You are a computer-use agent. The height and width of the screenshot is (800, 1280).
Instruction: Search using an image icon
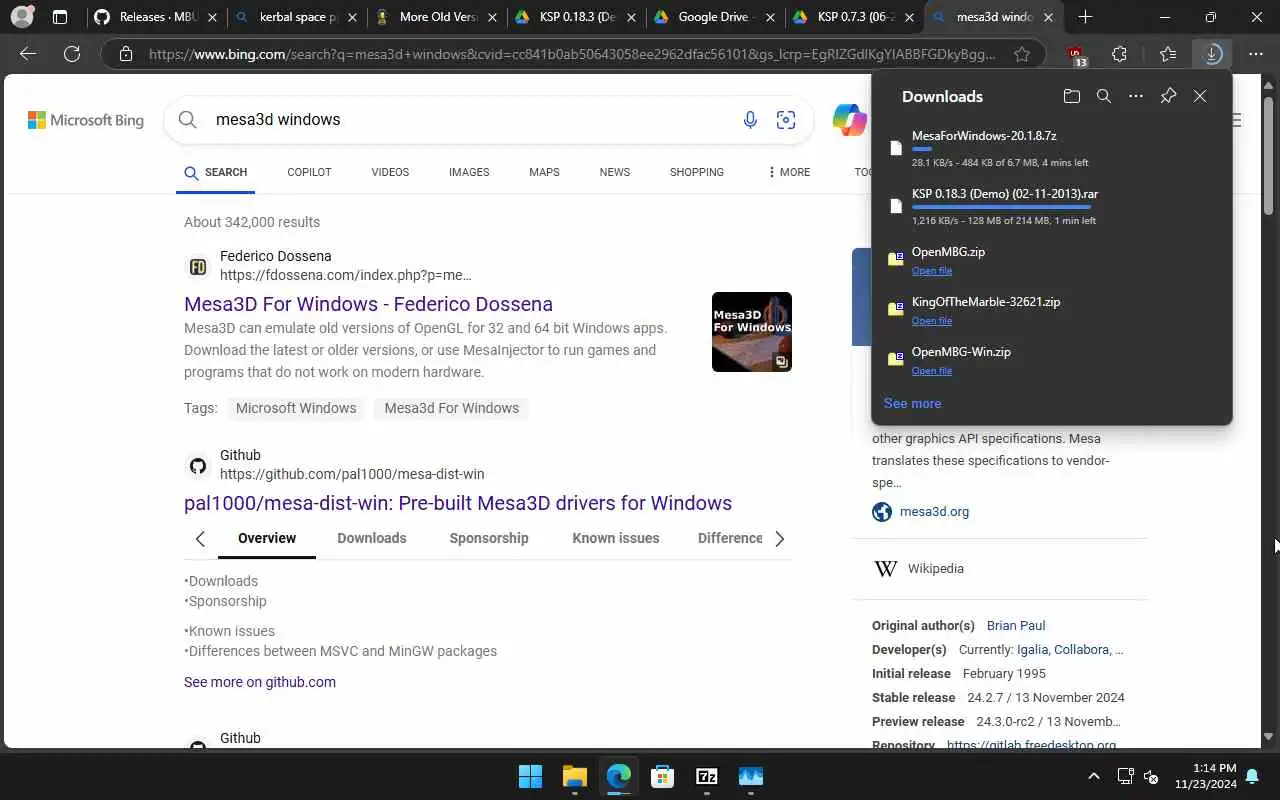click(x=786, y=120)
